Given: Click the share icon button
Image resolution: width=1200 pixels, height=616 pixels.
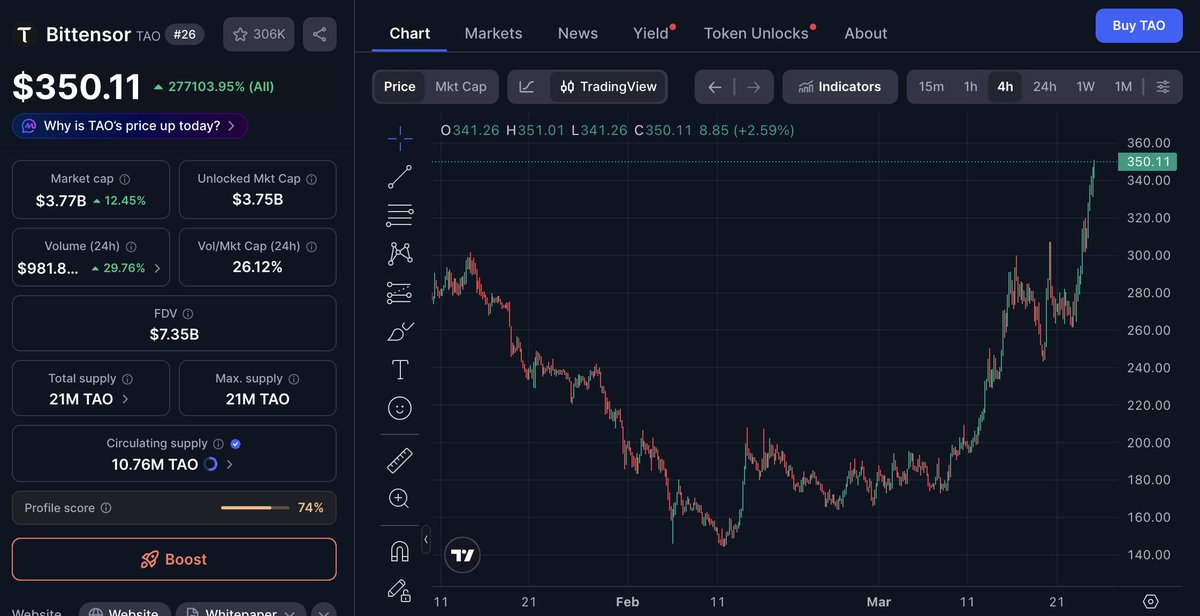Looking at the screenshot, I should coord(319,34).
